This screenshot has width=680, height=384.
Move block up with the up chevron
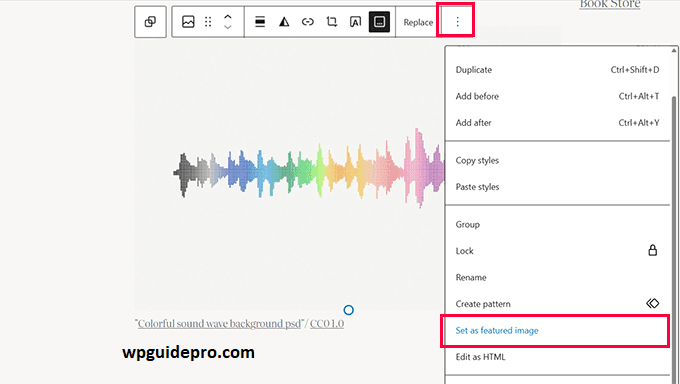click(x=228, y=16)
